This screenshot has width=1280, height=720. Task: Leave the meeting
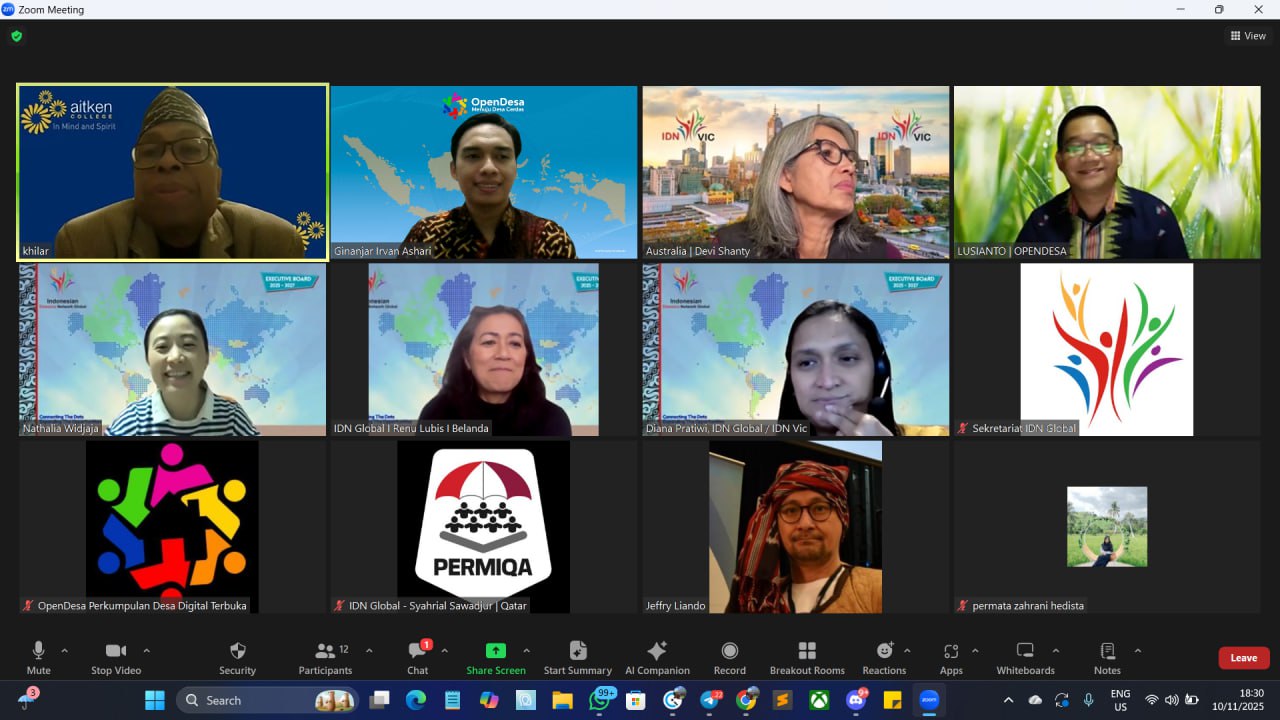click(1243, 658)
